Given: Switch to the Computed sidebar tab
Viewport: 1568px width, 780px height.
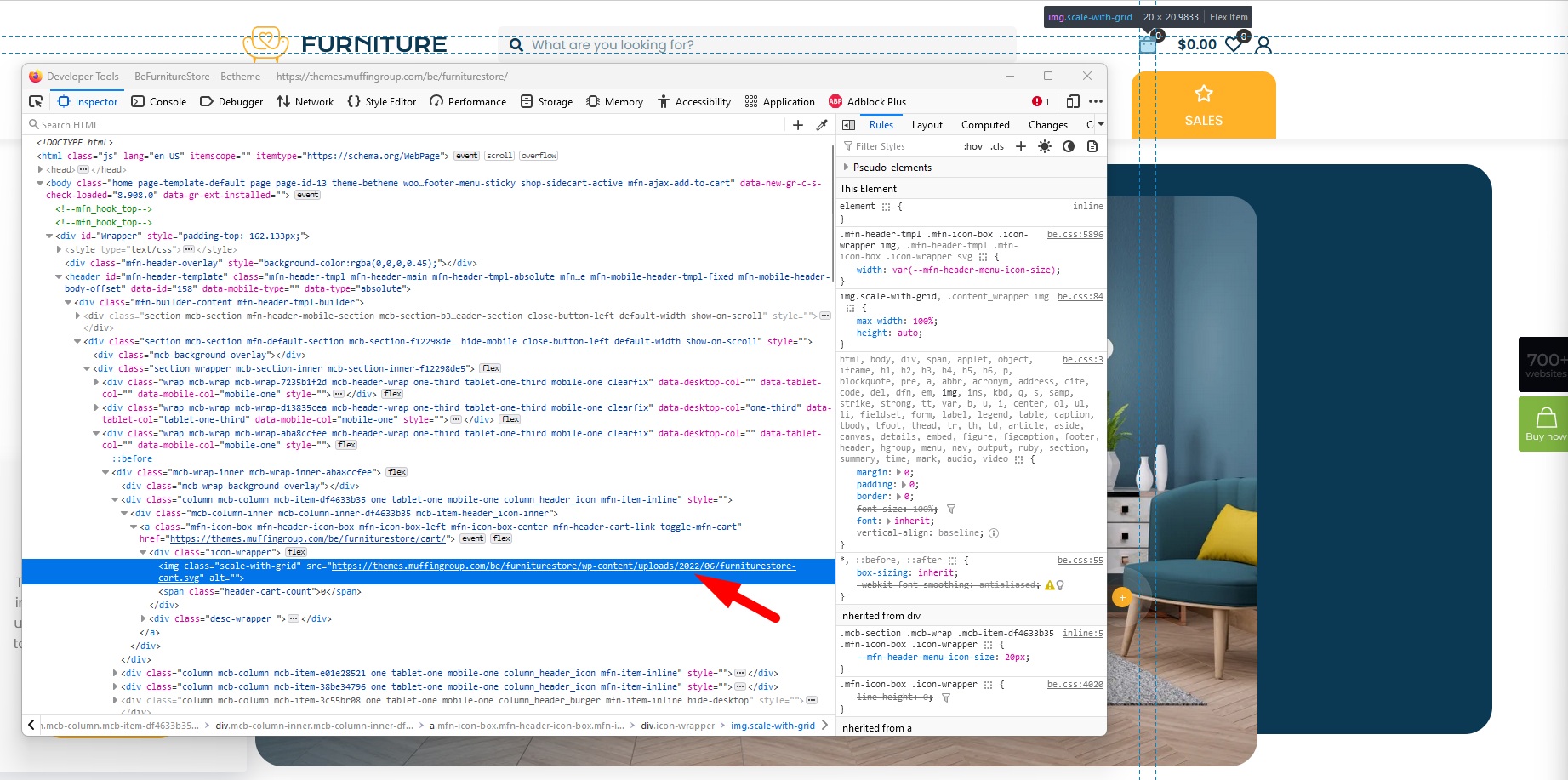Looking at the screenshot, I should [985, 125].
